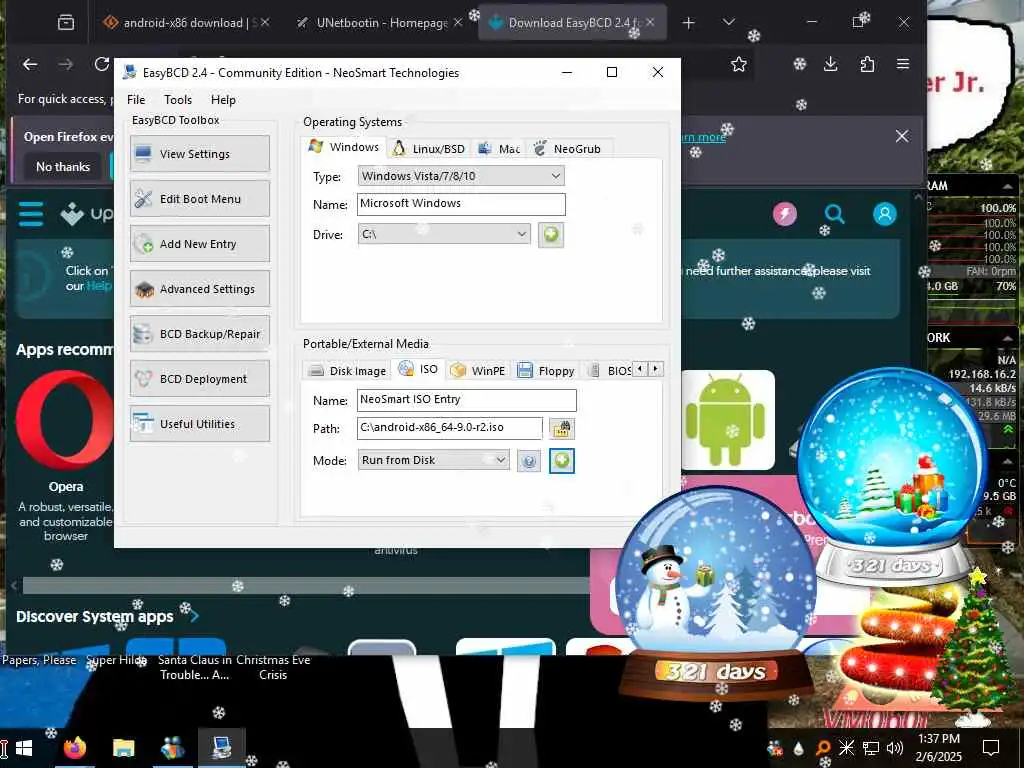
Task: Open the notification center icon
Action: (991, 748)
